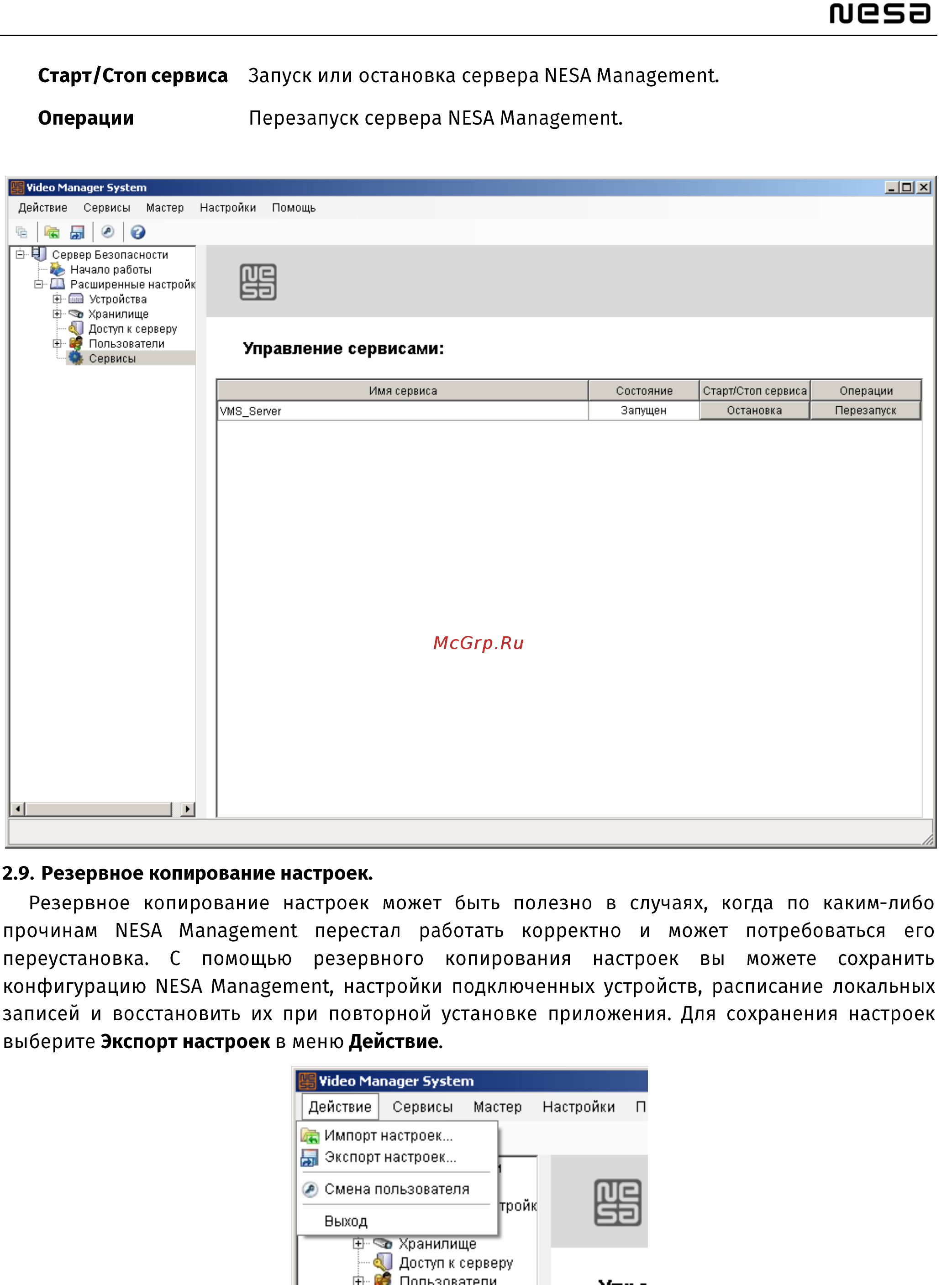Expand the Пользователи tree node
The height and width of the screenshot is (1285, 952).
coord(57,343)
